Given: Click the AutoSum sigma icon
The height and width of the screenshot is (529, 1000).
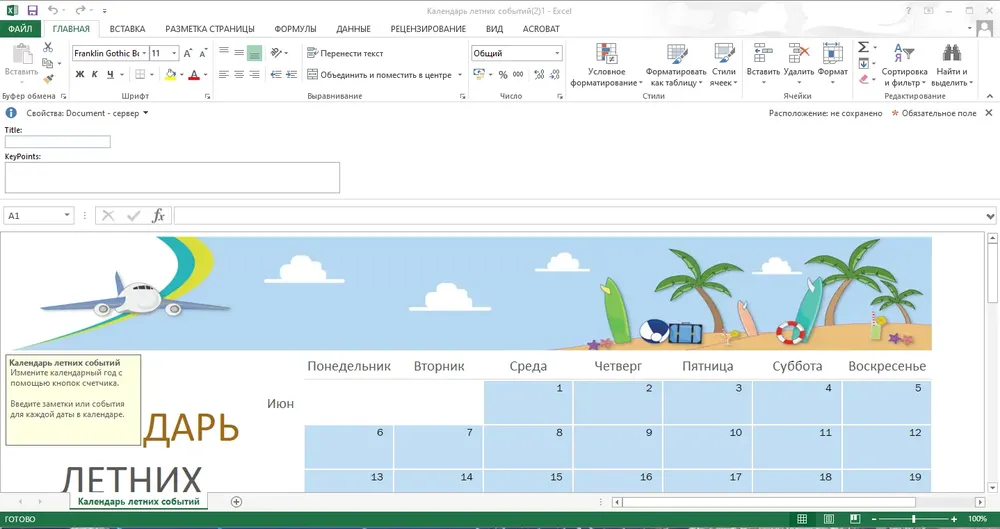Looking at the screenshot, I should 863,47.
